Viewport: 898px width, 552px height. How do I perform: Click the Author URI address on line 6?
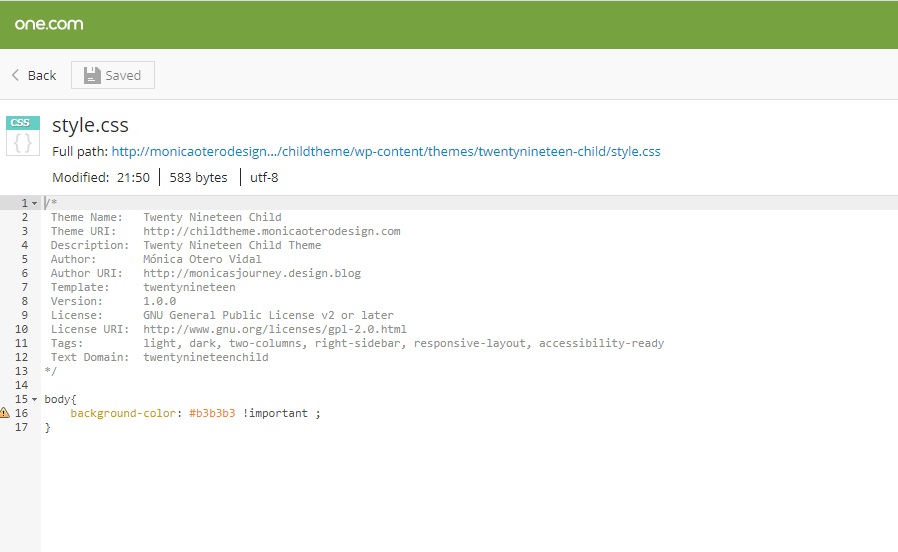252,273
